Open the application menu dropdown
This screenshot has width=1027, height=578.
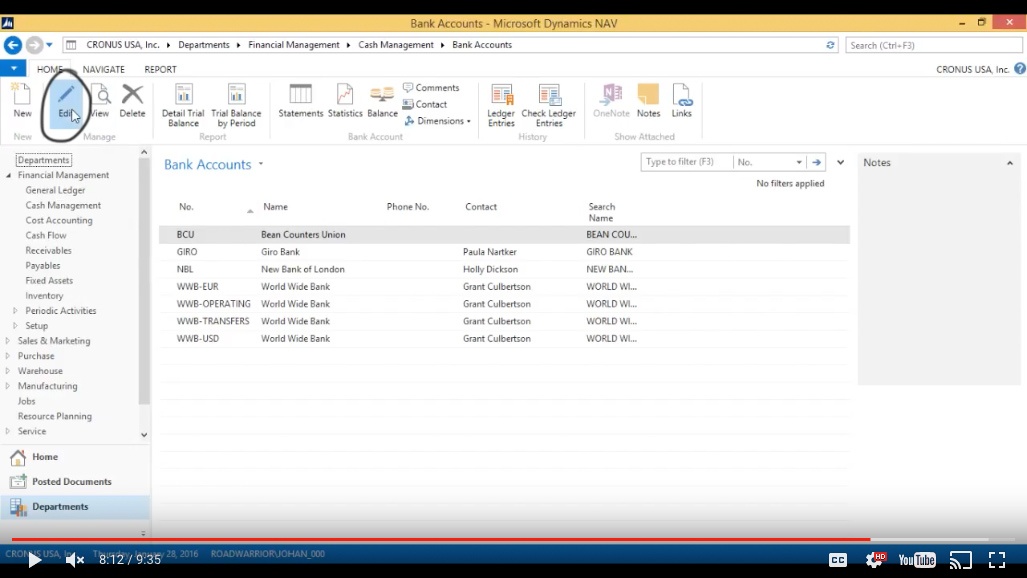coord(13,68)
